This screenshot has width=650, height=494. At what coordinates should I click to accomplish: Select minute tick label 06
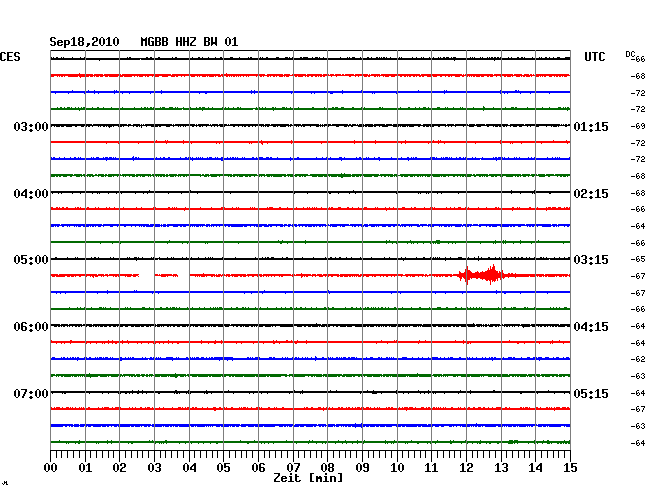pyautogui.click(x=258, y=468)
